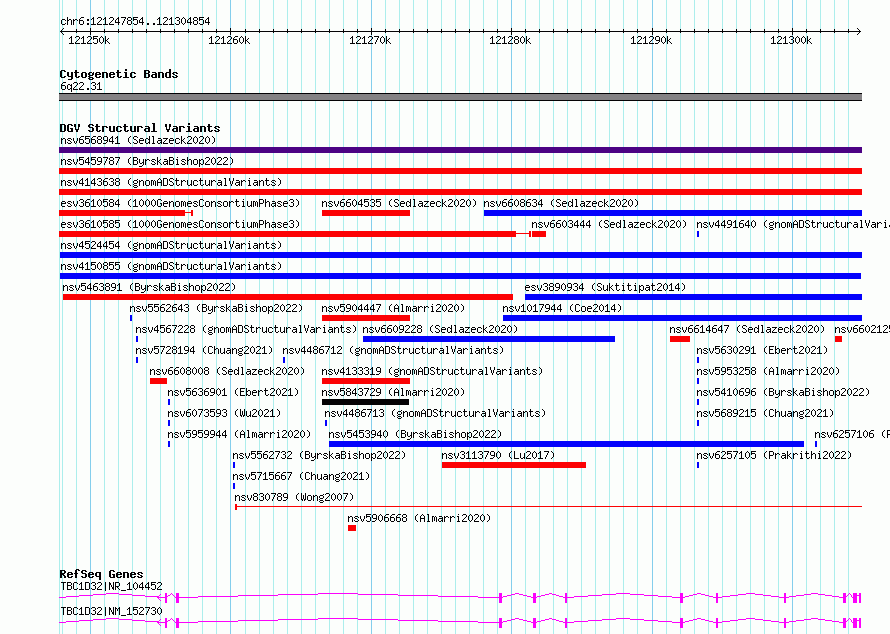The height and width of the screenshot is (634, 890).
Task: Select the small red nsv6603444 bar
Action: click(539, 234)
